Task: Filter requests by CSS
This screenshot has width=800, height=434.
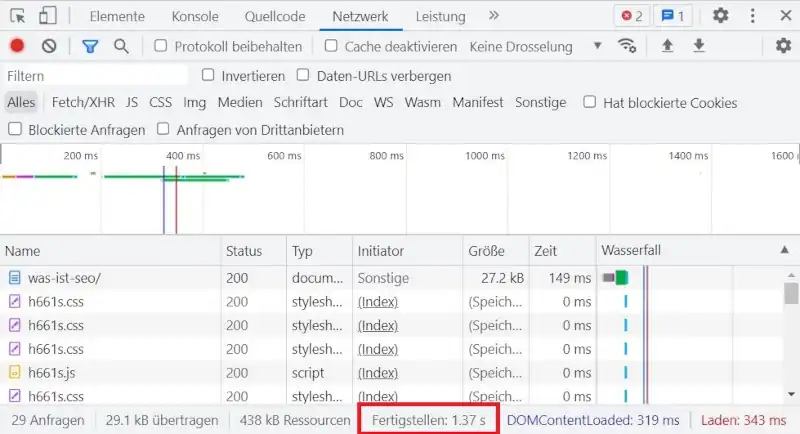Action: pos(160,103)
